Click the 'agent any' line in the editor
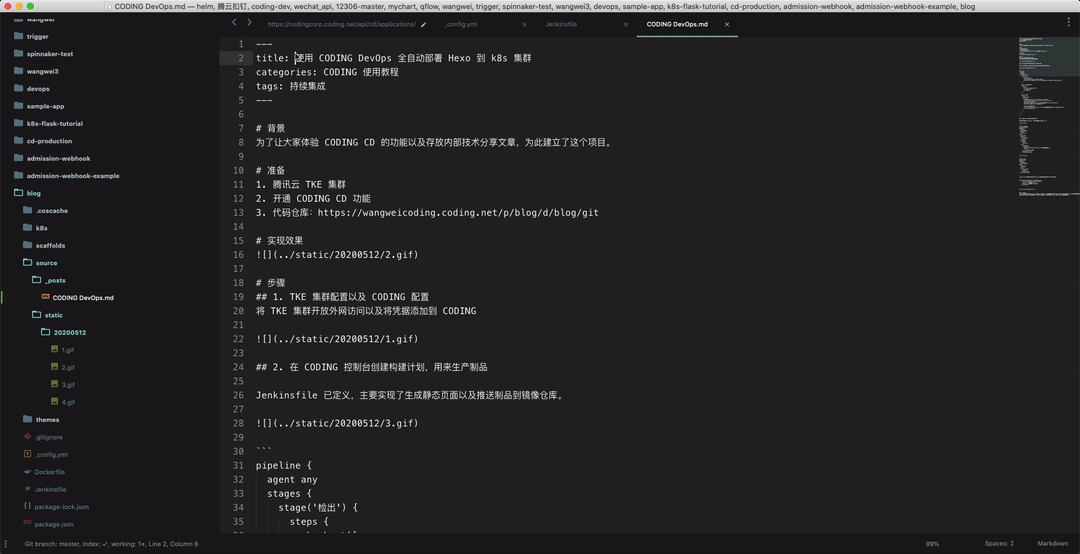The width and height of the screenshot is (1080, 554). (x=292, y=480)
